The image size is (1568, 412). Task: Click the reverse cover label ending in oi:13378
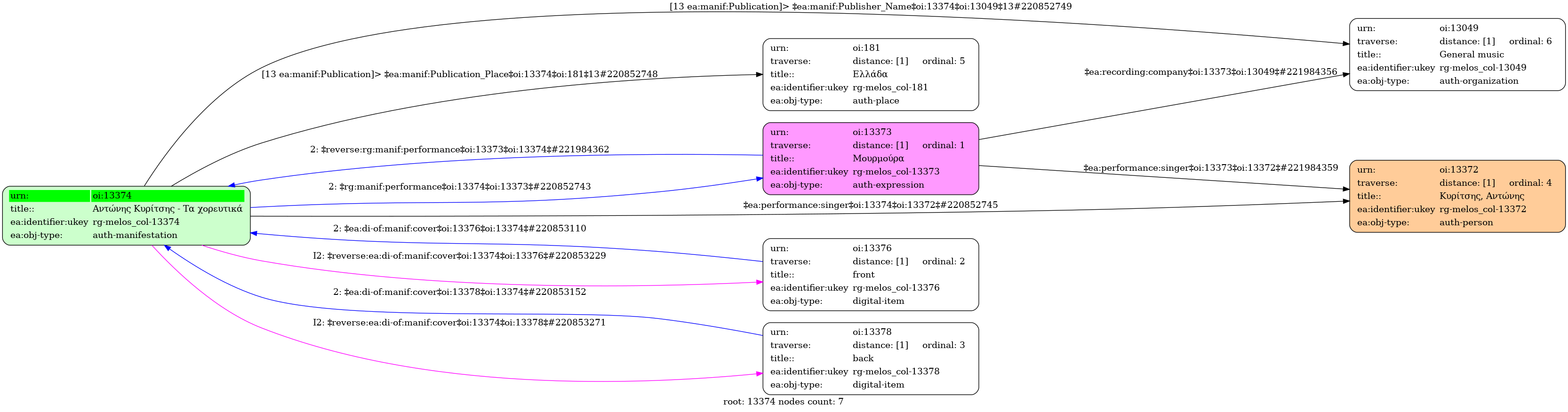tap(460, 323)
